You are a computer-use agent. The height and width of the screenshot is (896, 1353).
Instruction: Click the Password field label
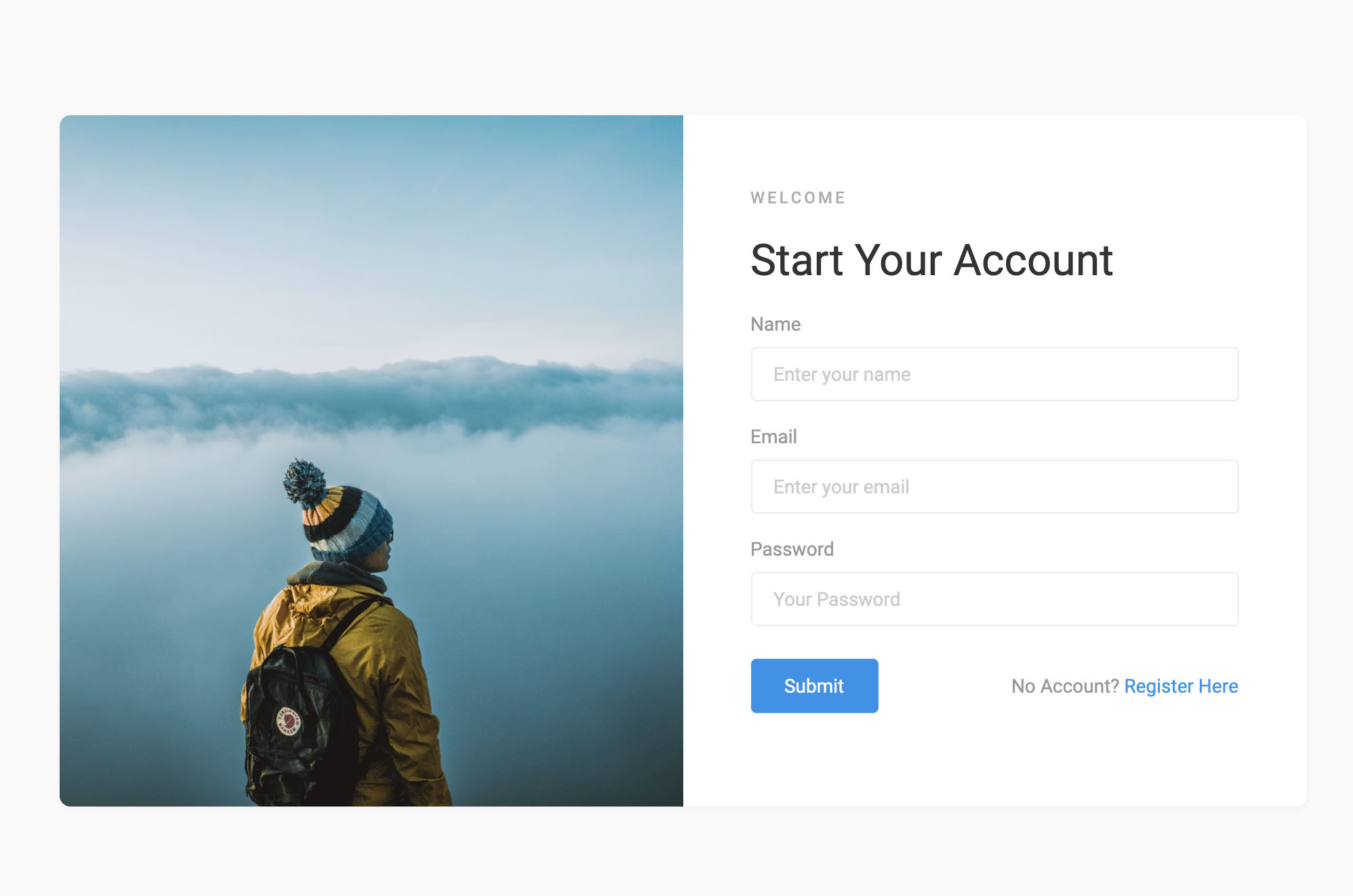[x=792, y=549]
